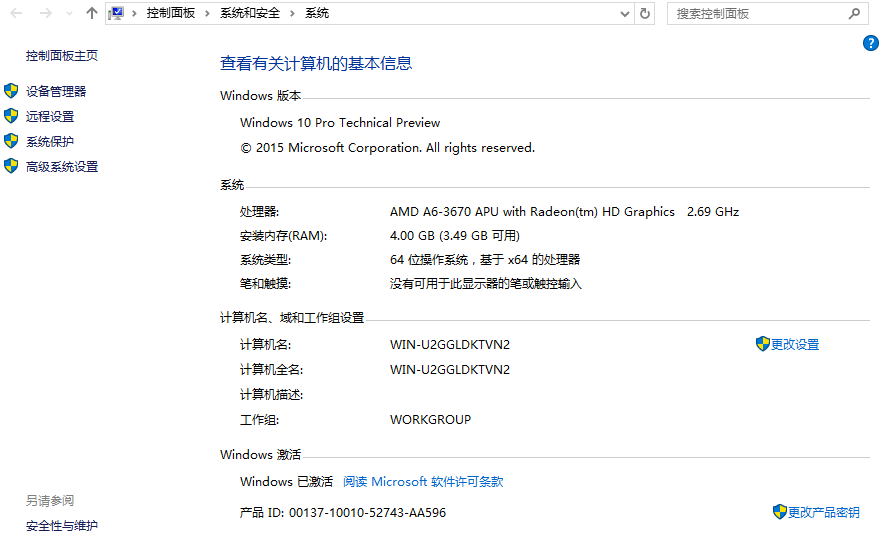
Task: Click RAM value 4.00 GB (3.49 GB 可用)
Action: coord(455,236)
